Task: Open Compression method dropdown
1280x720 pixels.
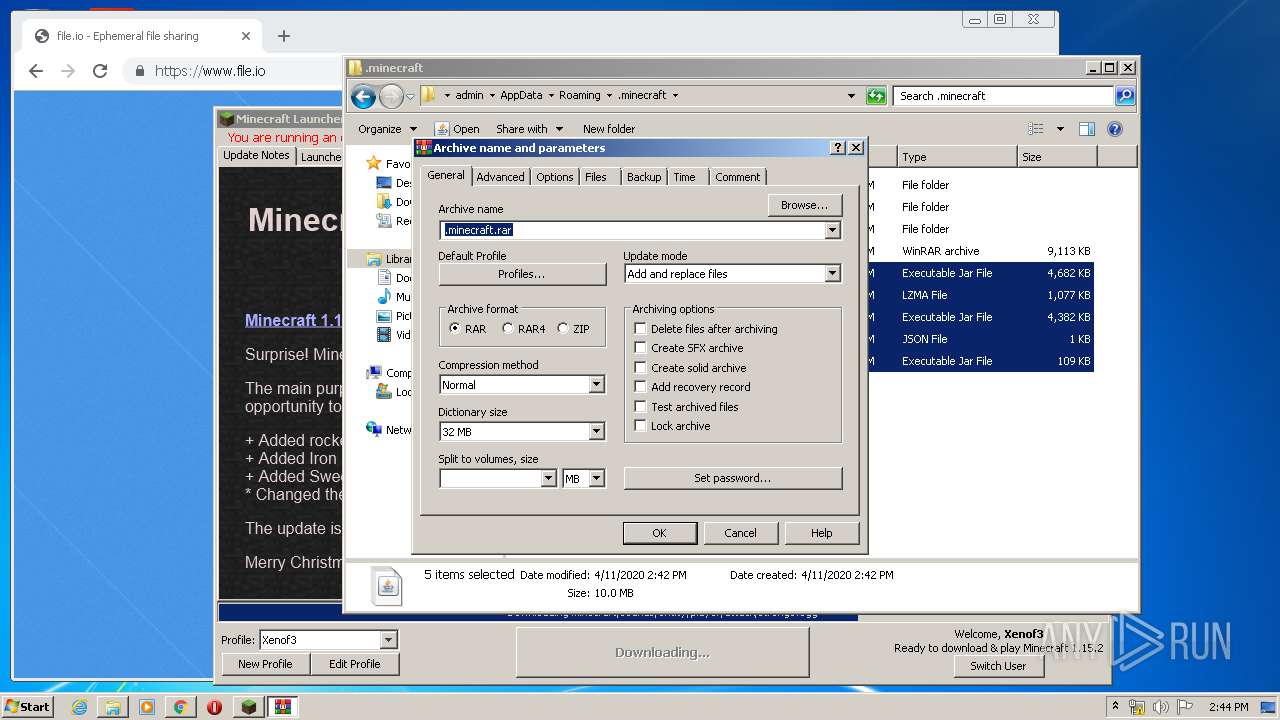Action: 596,385
